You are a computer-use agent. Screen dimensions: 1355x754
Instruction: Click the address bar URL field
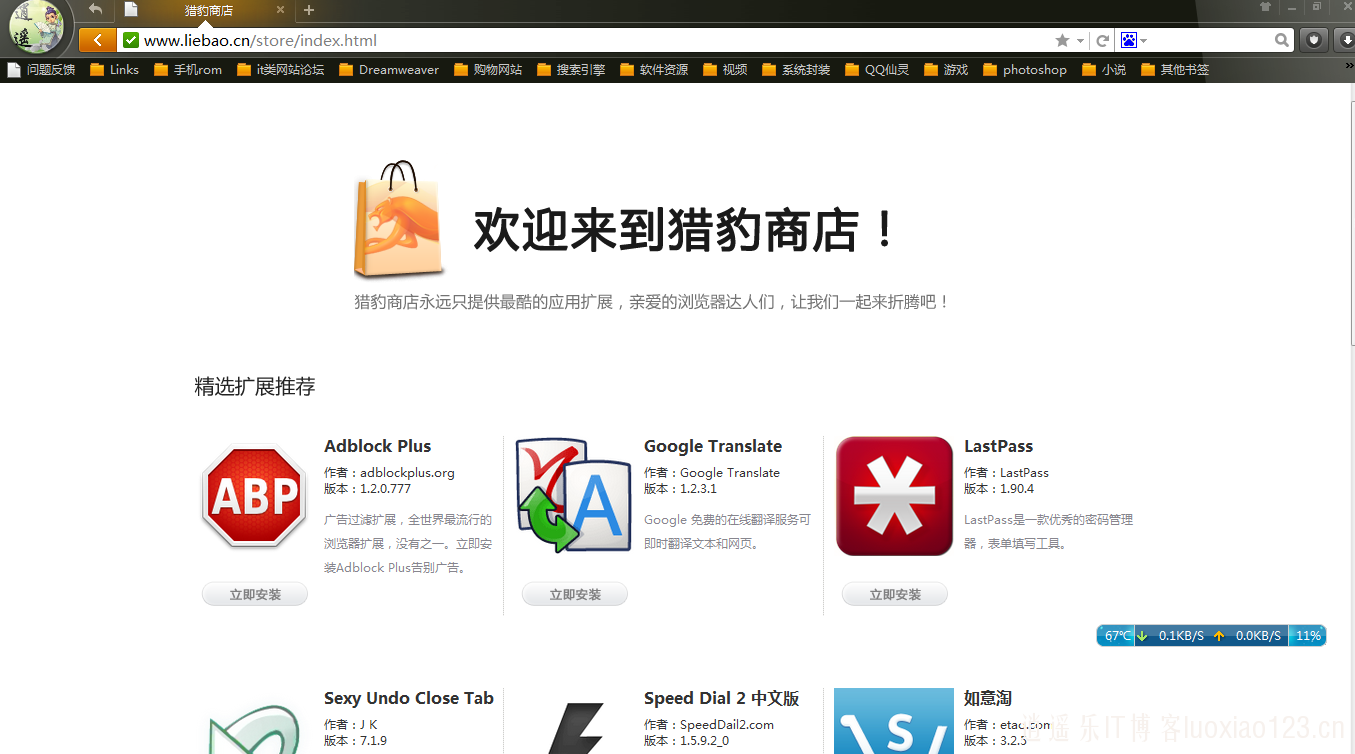click(587, 40)
